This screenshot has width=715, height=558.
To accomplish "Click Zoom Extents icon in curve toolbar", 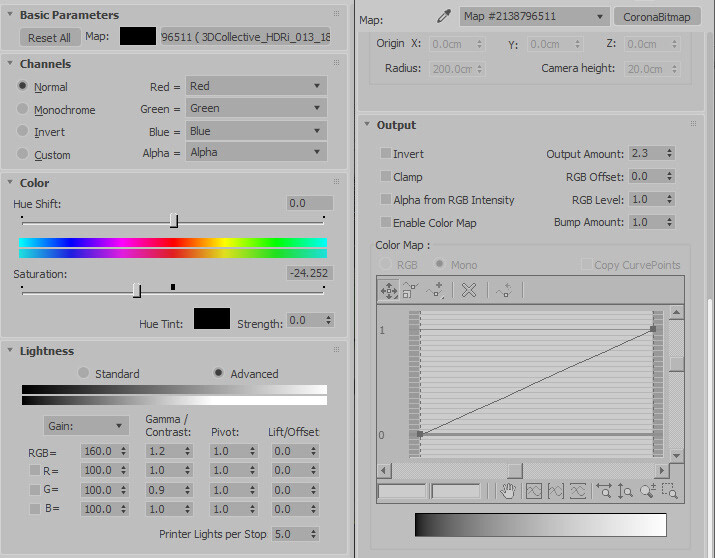I will [534, 491].
